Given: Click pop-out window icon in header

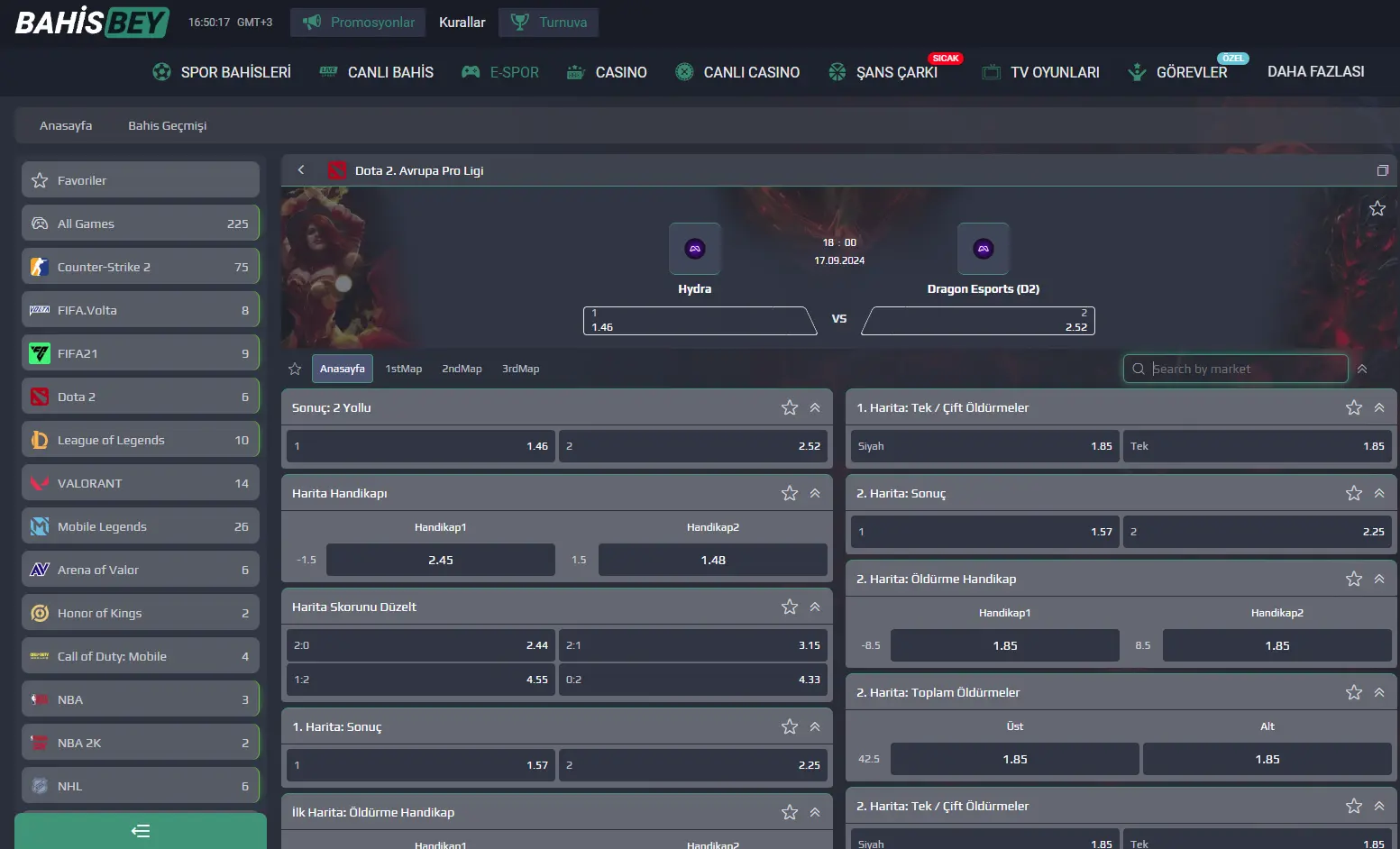Looking at the screenshot, I should coord(1383,170).
